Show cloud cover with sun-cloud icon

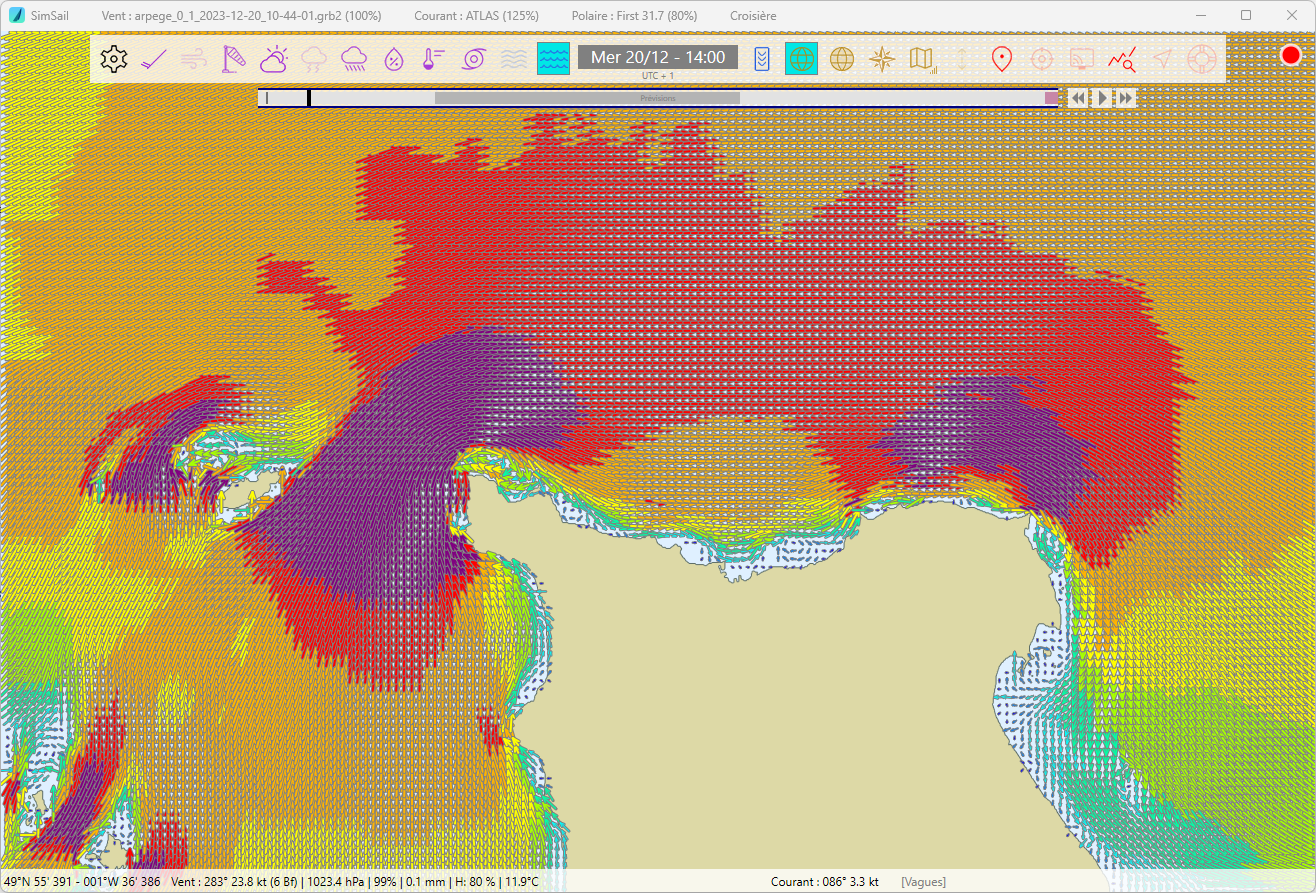[274, 59]
